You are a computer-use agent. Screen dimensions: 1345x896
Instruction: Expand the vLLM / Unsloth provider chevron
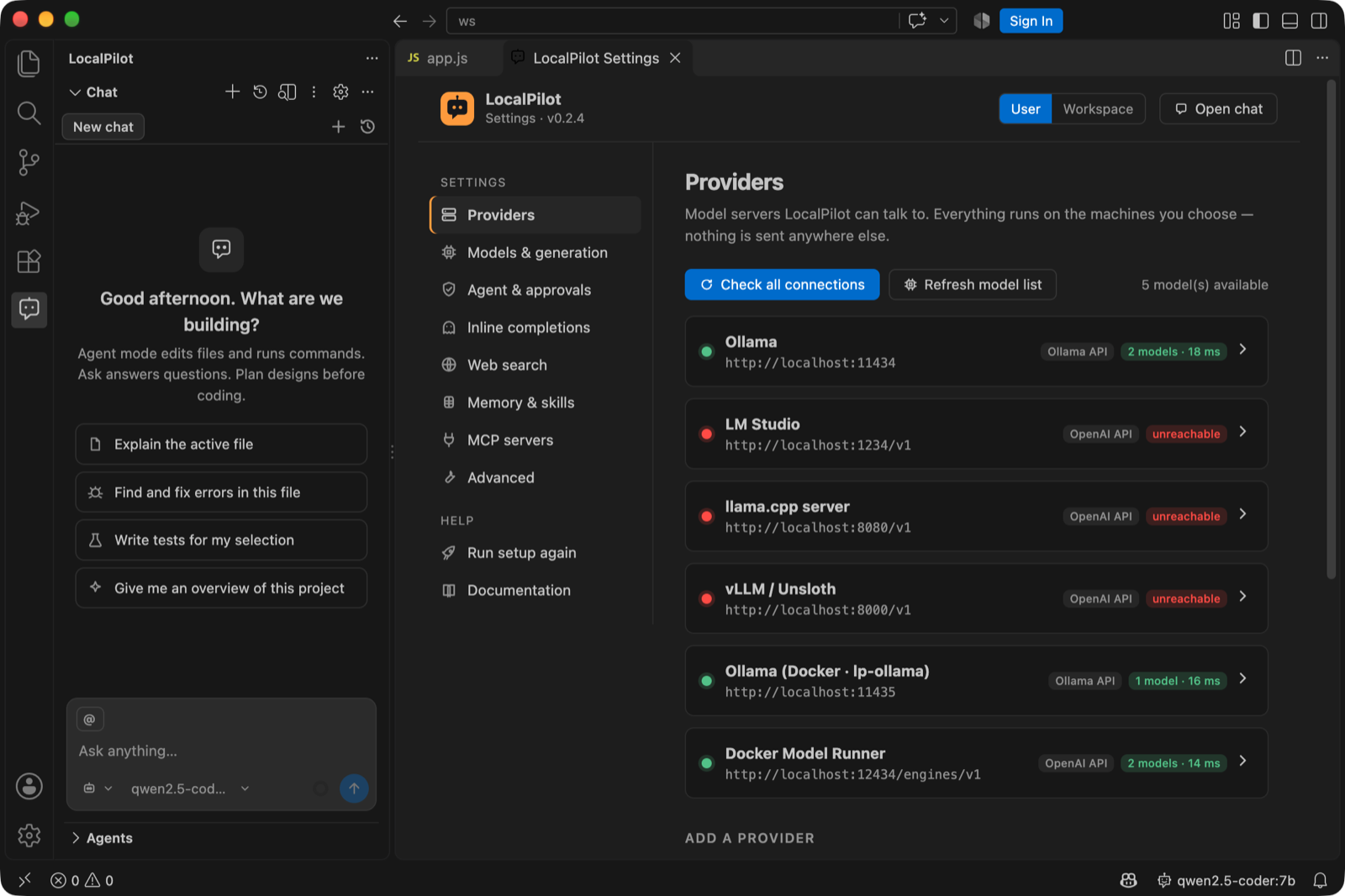click(1242, 597)
